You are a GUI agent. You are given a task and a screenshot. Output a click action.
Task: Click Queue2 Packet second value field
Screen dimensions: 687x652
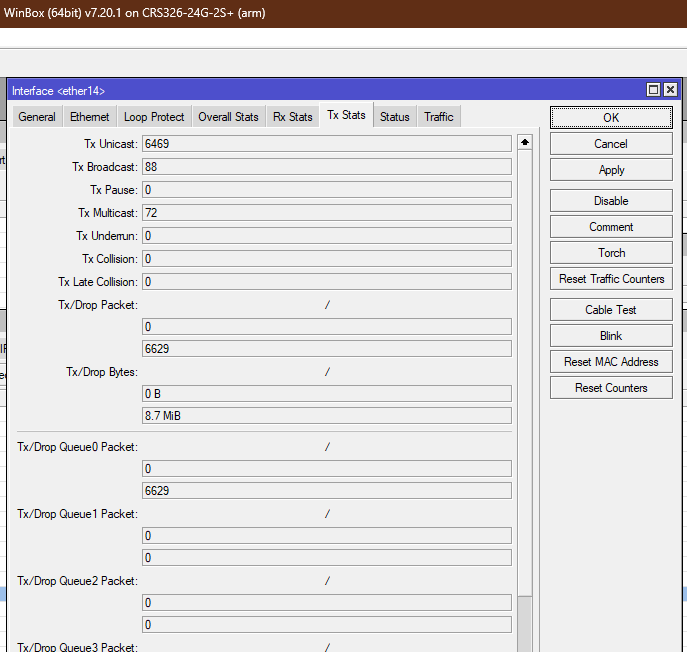point(326,625)
